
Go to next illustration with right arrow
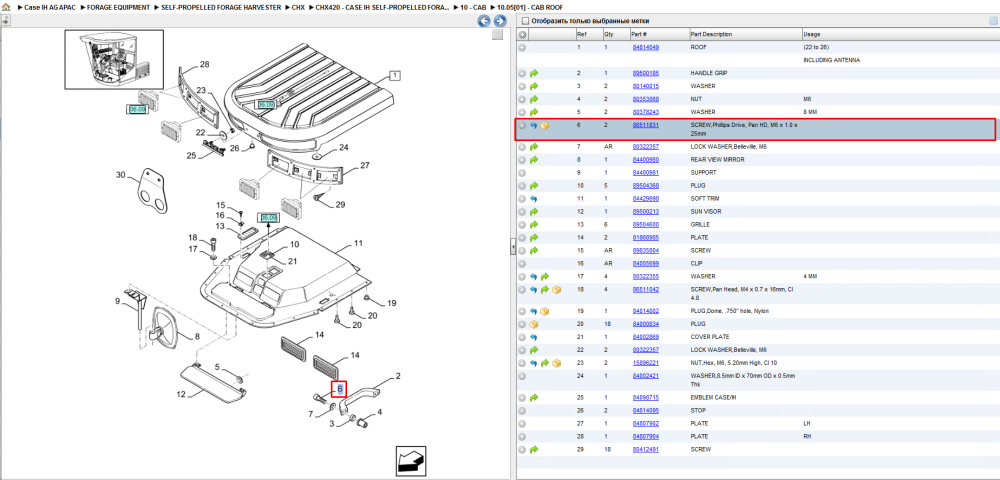(x=500, y=21)
